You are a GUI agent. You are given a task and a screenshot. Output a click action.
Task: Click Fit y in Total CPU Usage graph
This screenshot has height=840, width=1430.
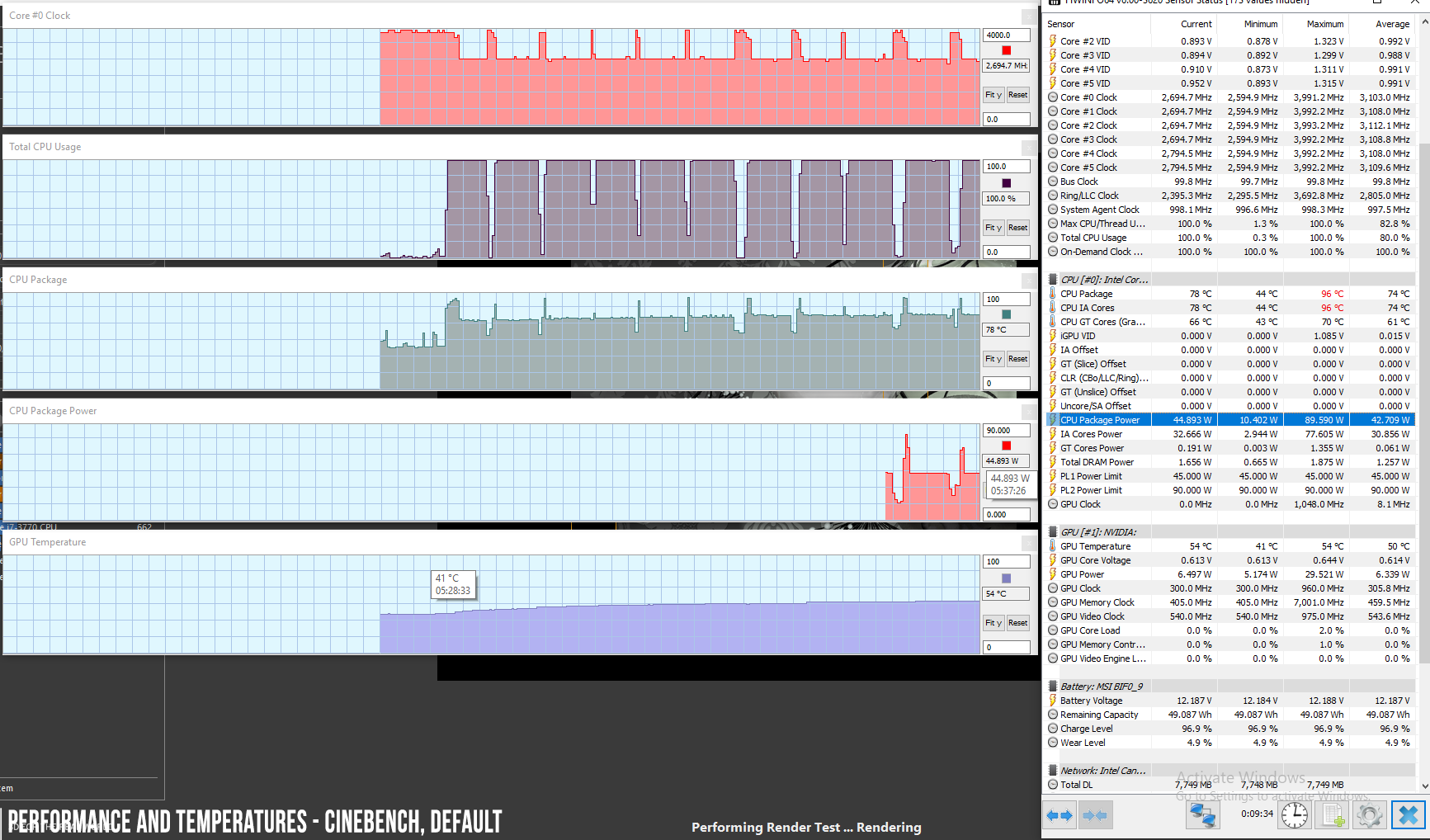coord(993,228)
